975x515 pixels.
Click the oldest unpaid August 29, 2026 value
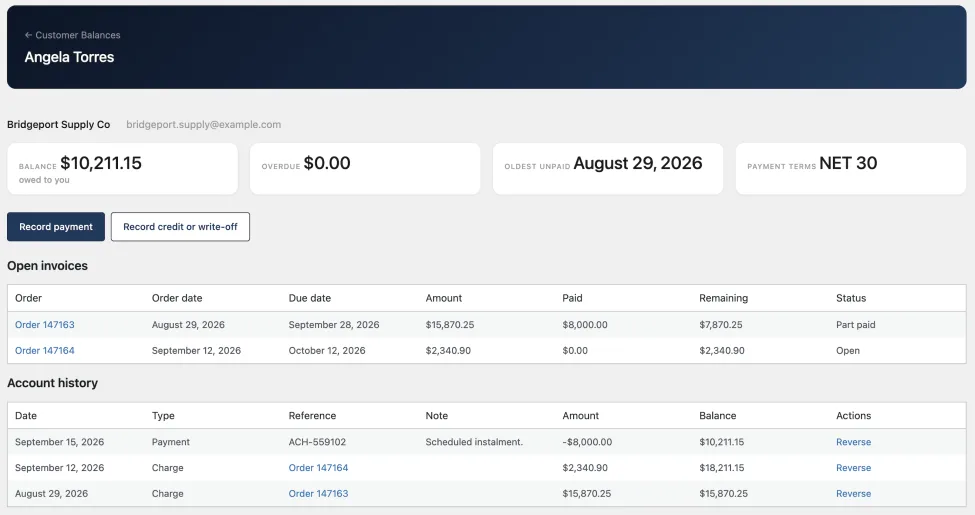(638, 163)
